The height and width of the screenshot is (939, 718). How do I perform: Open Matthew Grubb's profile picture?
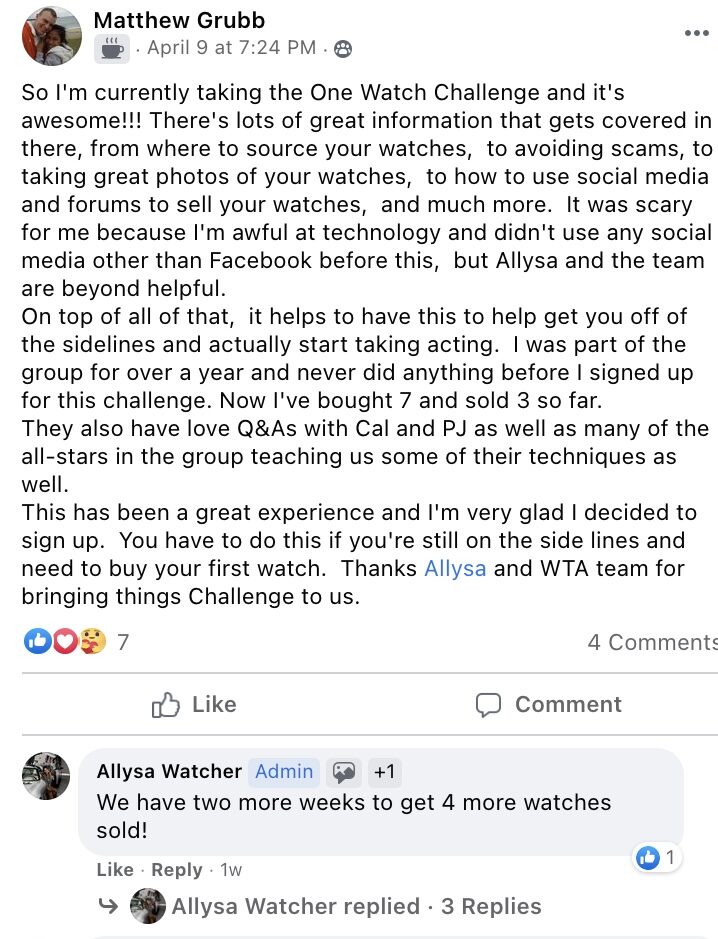pyautogui.click(x=51, y=36)
